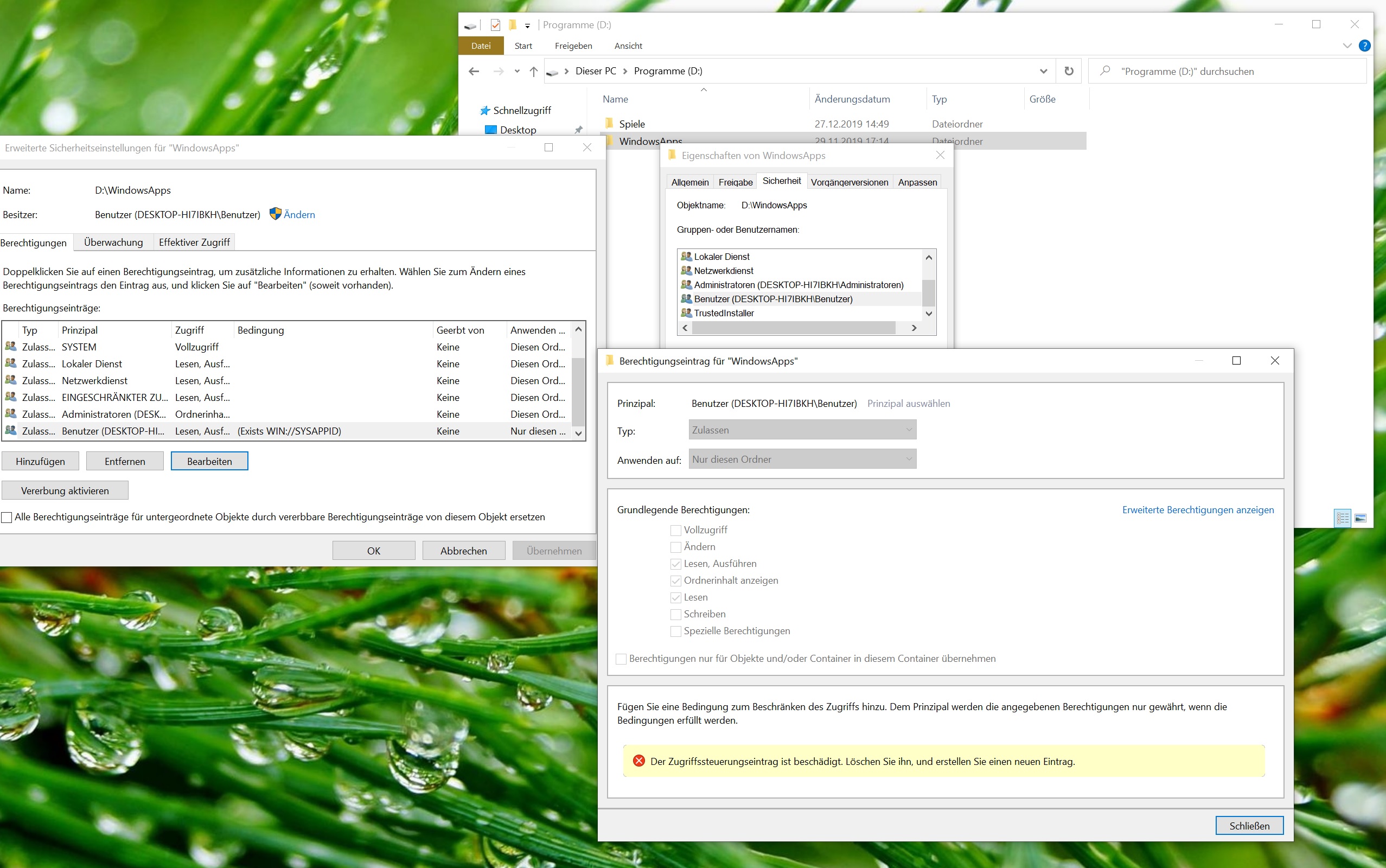Toggle replace child permission entries checkbox
The width and height of the screenshot is (1386, 868).
click(7, 517)
